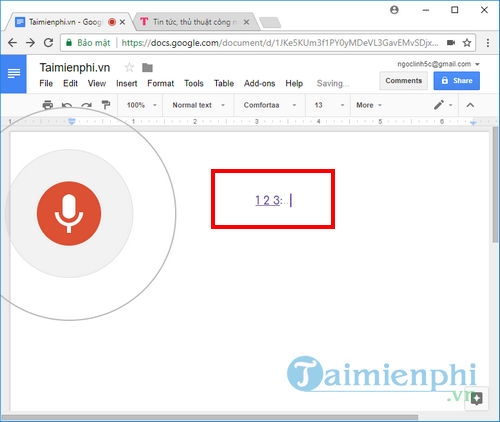Click the Undo icon

67,106
